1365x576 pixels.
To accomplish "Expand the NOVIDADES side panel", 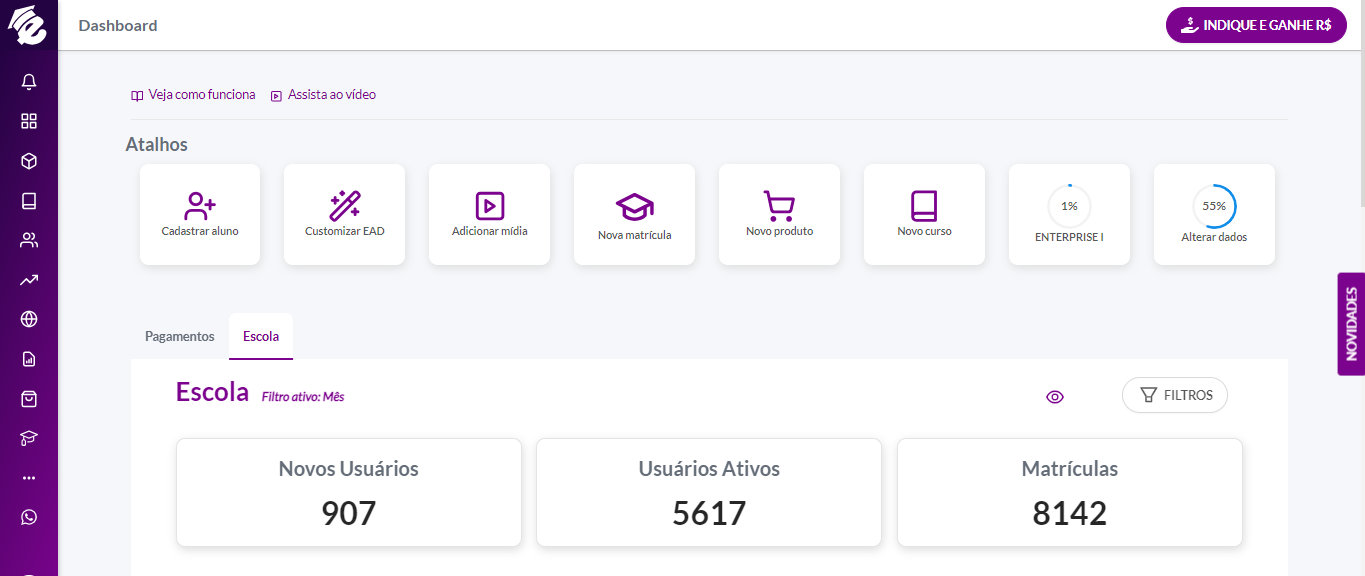I will [1351, 324].
